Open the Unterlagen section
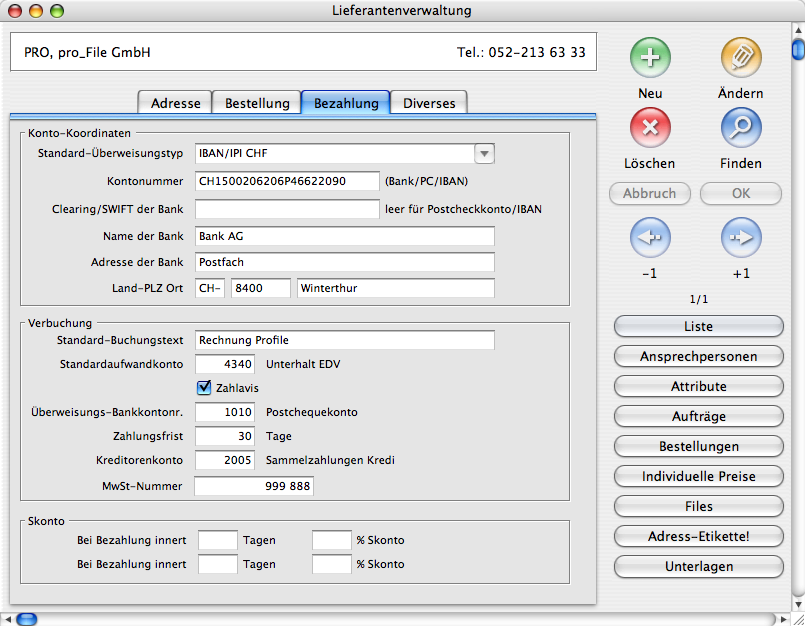This screenshot has width=805, height=626. (698, 567)
